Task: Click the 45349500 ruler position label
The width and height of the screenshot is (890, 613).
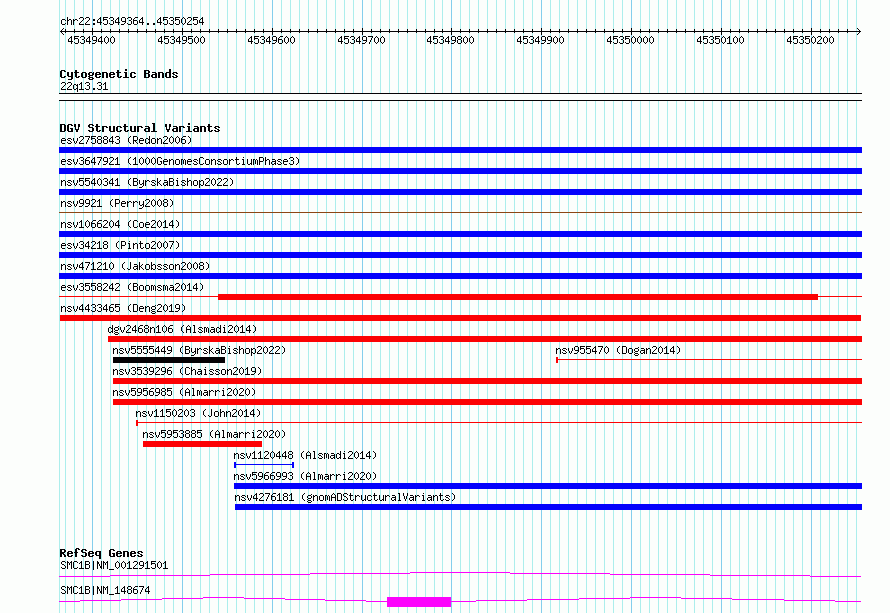Action: [x=181, y=40]
